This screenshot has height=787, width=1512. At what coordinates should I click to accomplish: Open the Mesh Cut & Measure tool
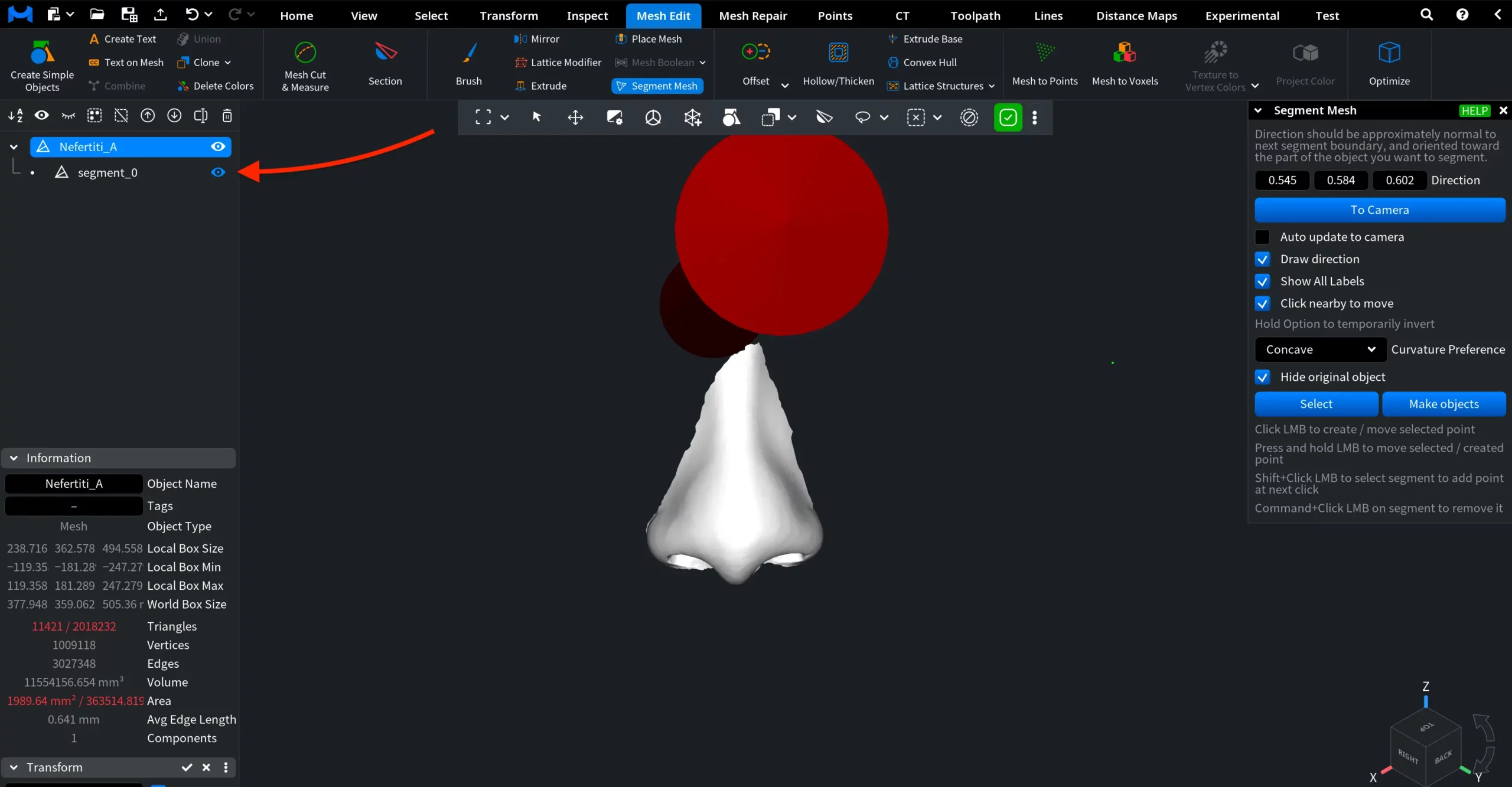[x=304, y=65]
